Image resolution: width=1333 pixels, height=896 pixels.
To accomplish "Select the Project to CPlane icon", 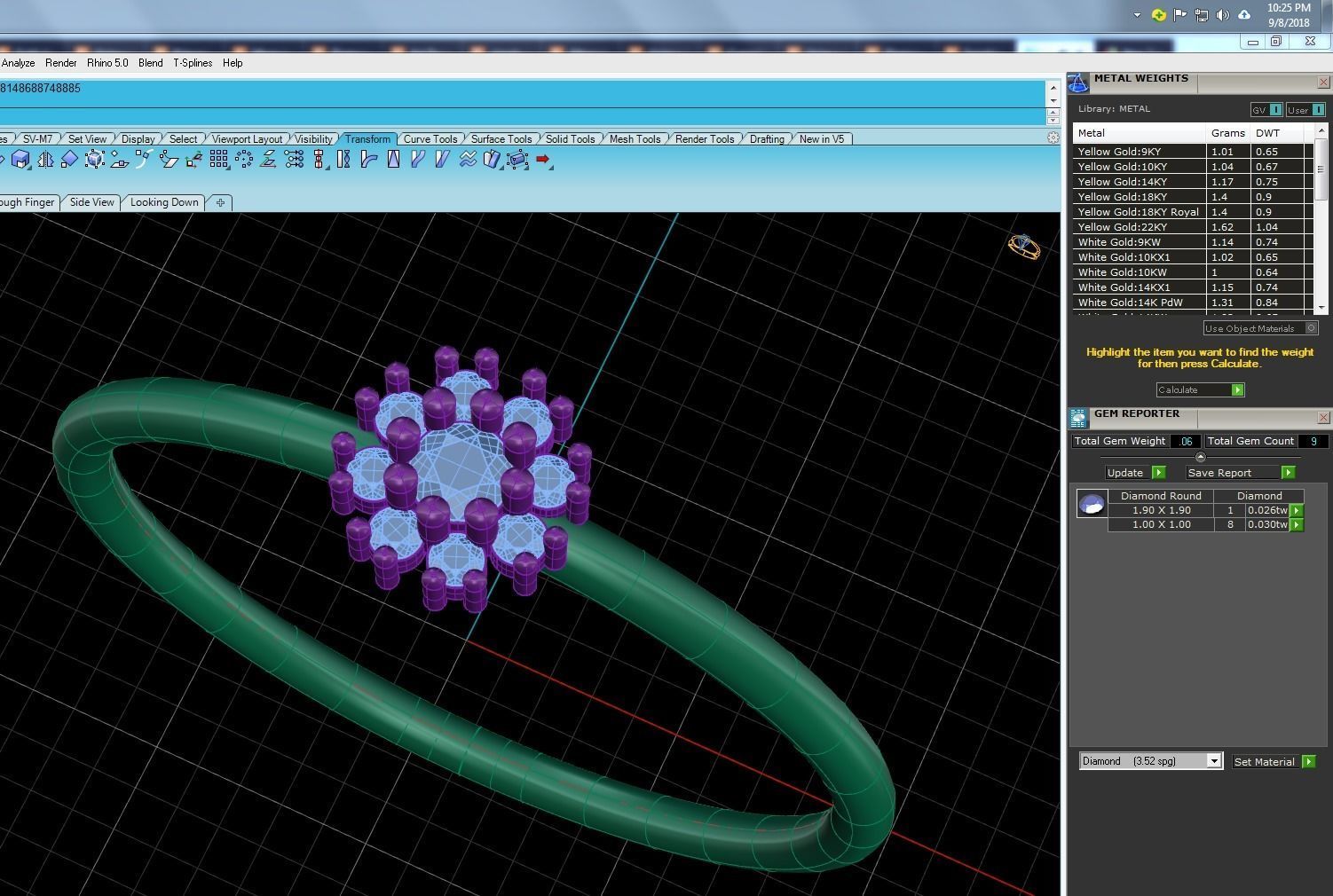I will point(268,160).
